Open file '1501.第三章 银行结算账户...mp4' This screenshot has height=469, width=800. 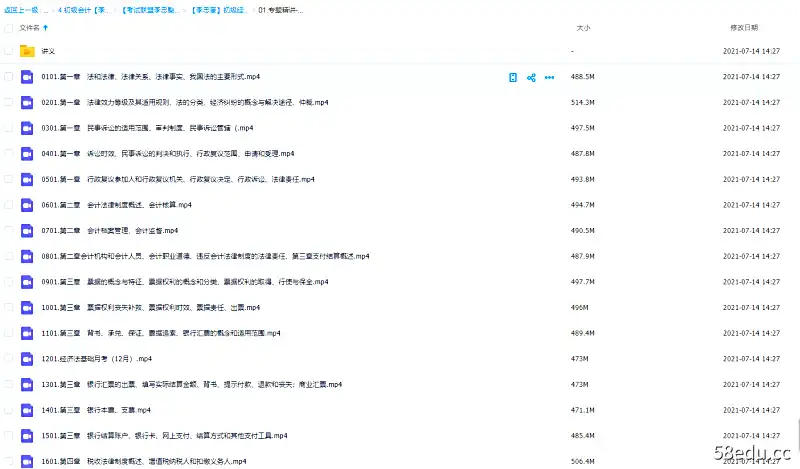point(164,435)
